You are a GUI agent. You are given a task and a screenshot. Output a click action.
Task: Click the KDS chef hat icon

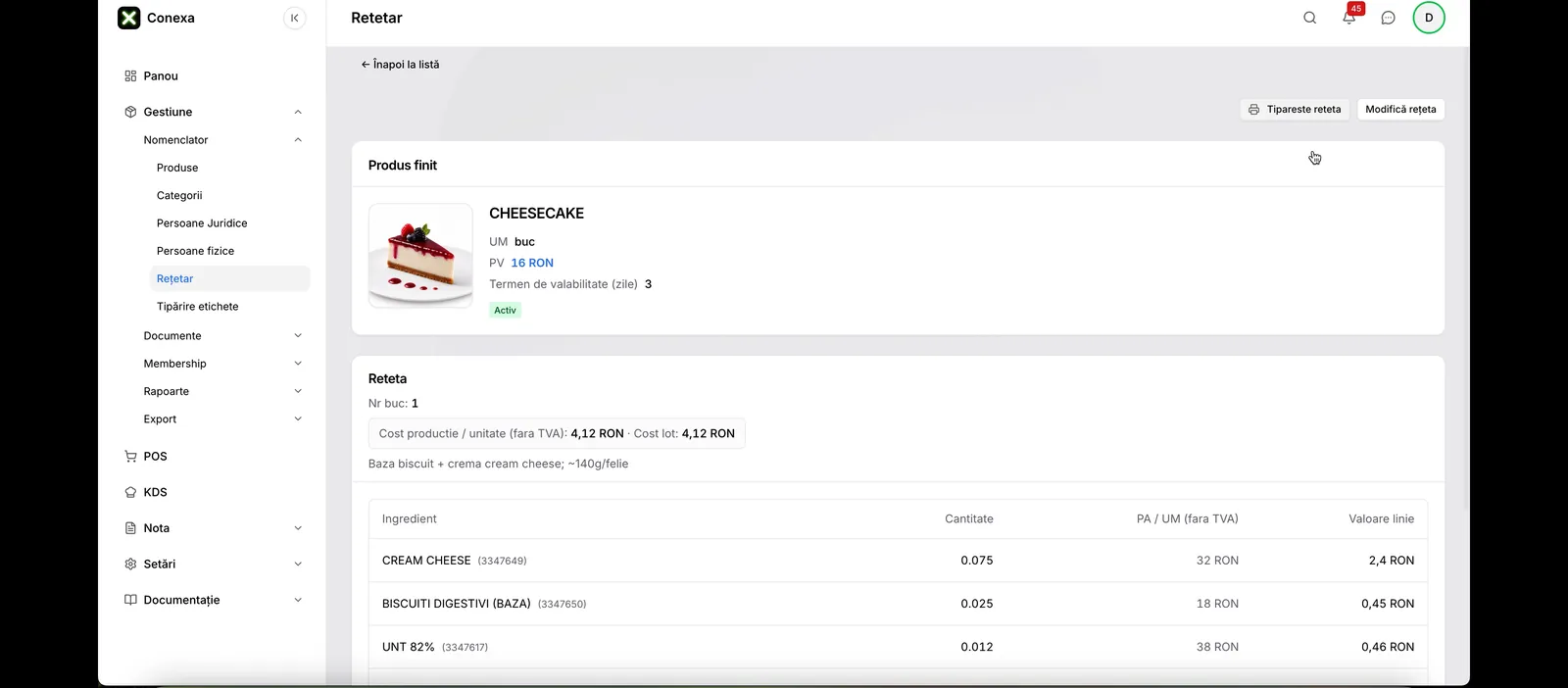click(x=130, y=492)
